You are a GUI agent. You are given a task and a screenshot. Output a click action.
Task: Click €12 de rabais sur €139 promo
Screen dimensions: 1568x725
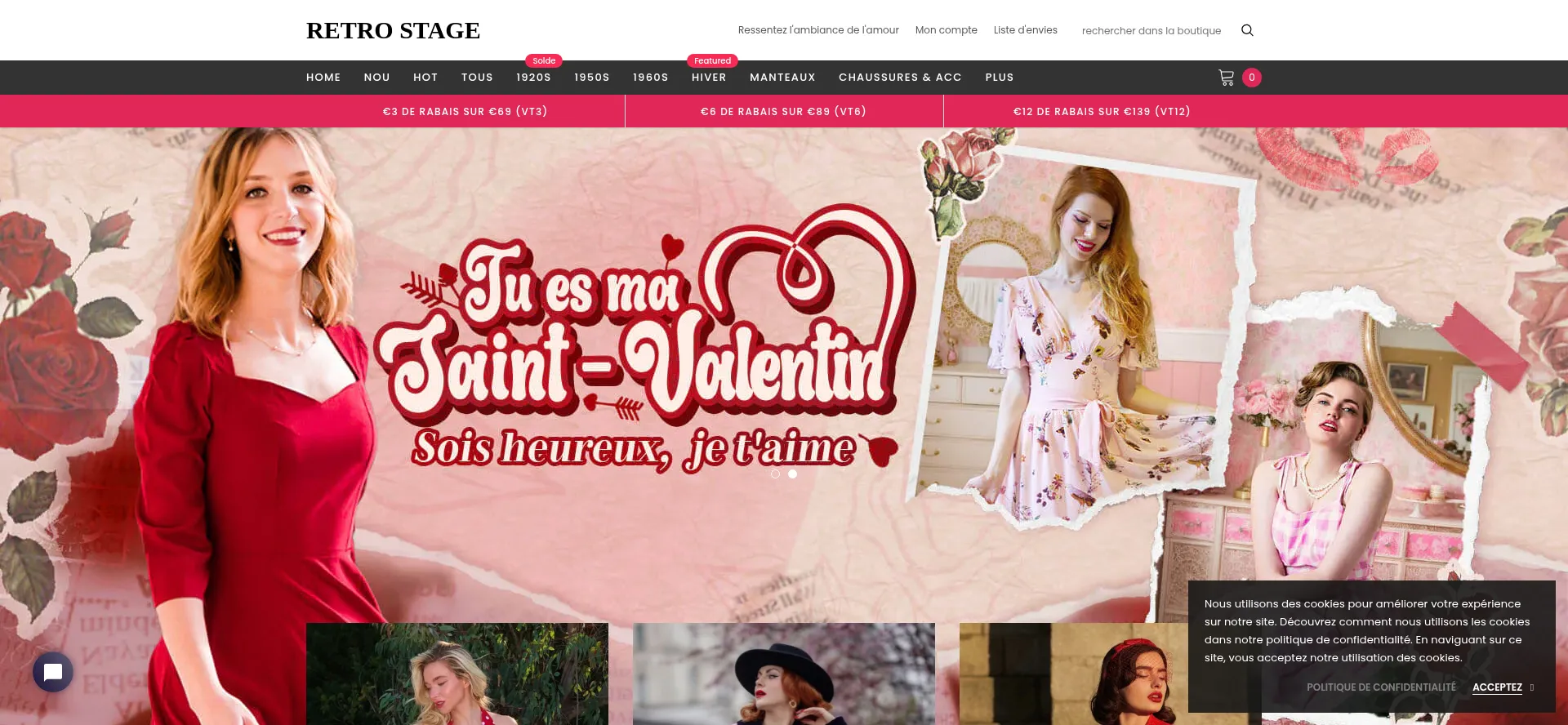(1102, 111)
